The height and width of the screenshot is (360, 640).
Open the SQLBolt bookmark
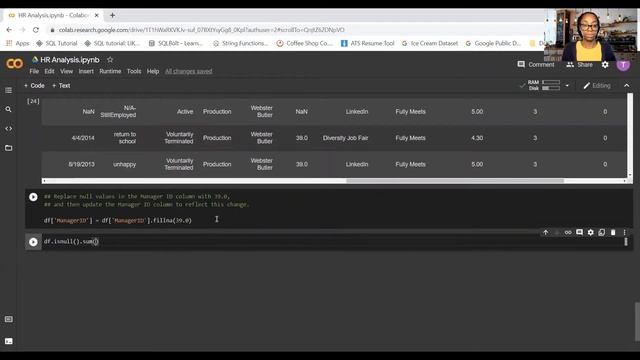tap(176, 43)
